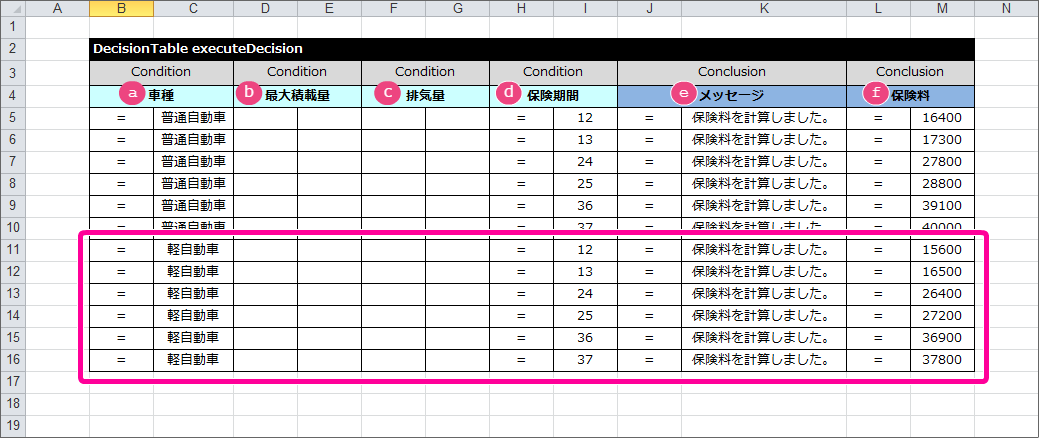Screen dimensions: 1039x438
Task: Click the select-all corner of the sheet
Action: click(x=13, y=8)
